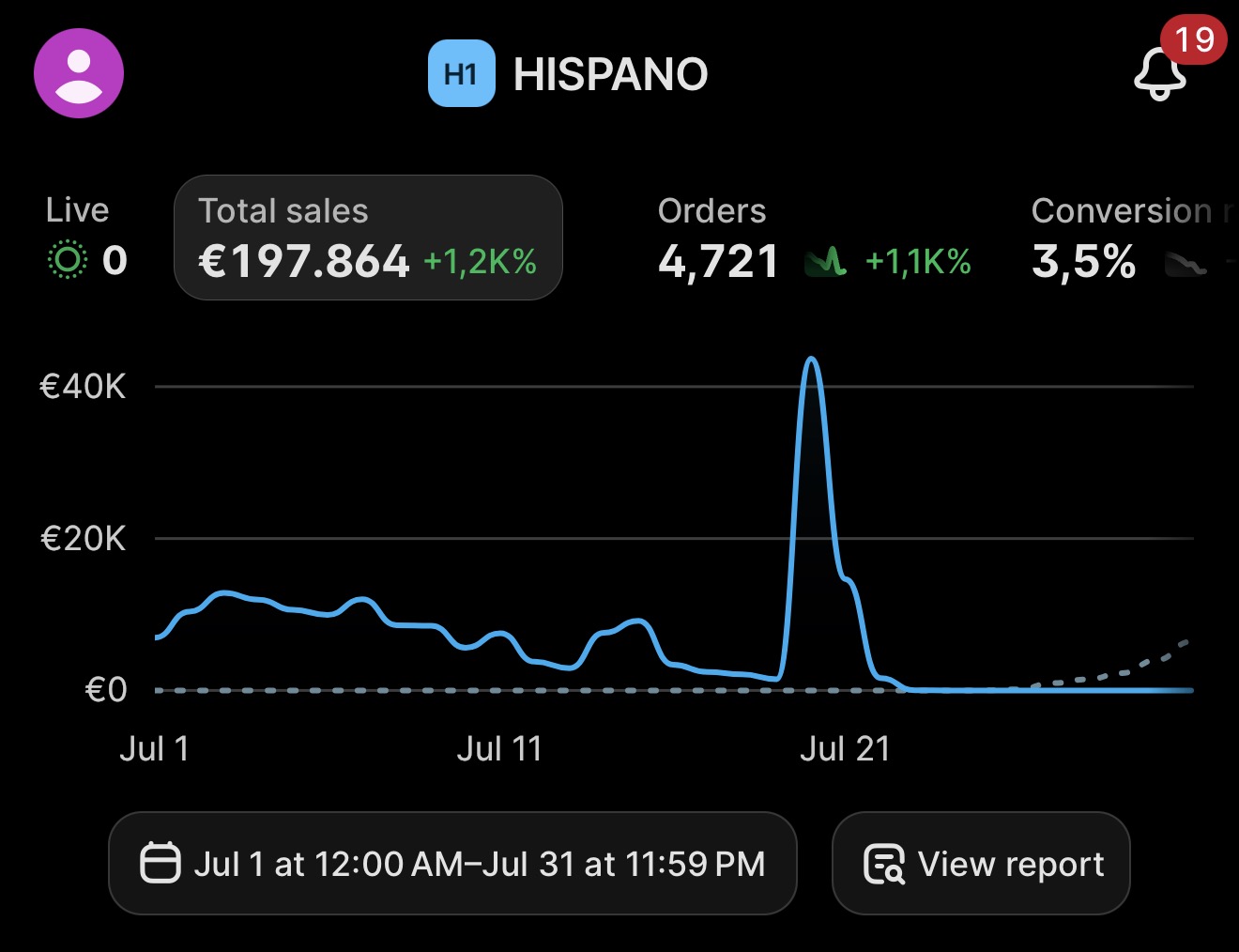The image size is (1239, 952).
Task: Tap the €0 axis label
Action: coord(105,690)
